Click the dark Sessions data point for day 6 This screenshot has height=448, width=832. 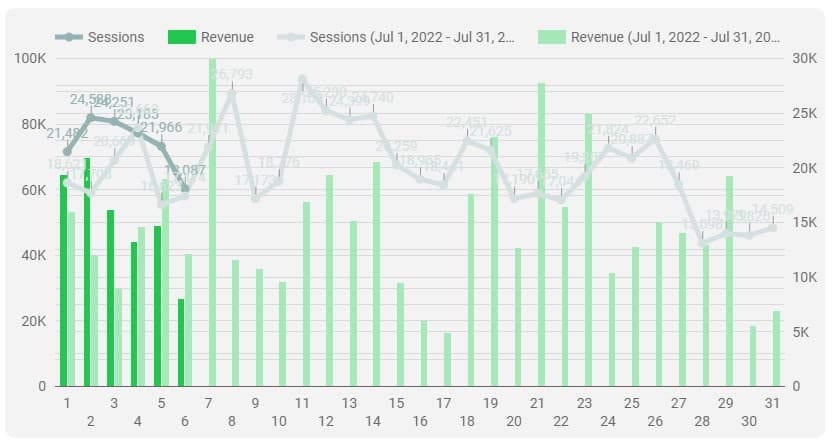tap(185, 188)
